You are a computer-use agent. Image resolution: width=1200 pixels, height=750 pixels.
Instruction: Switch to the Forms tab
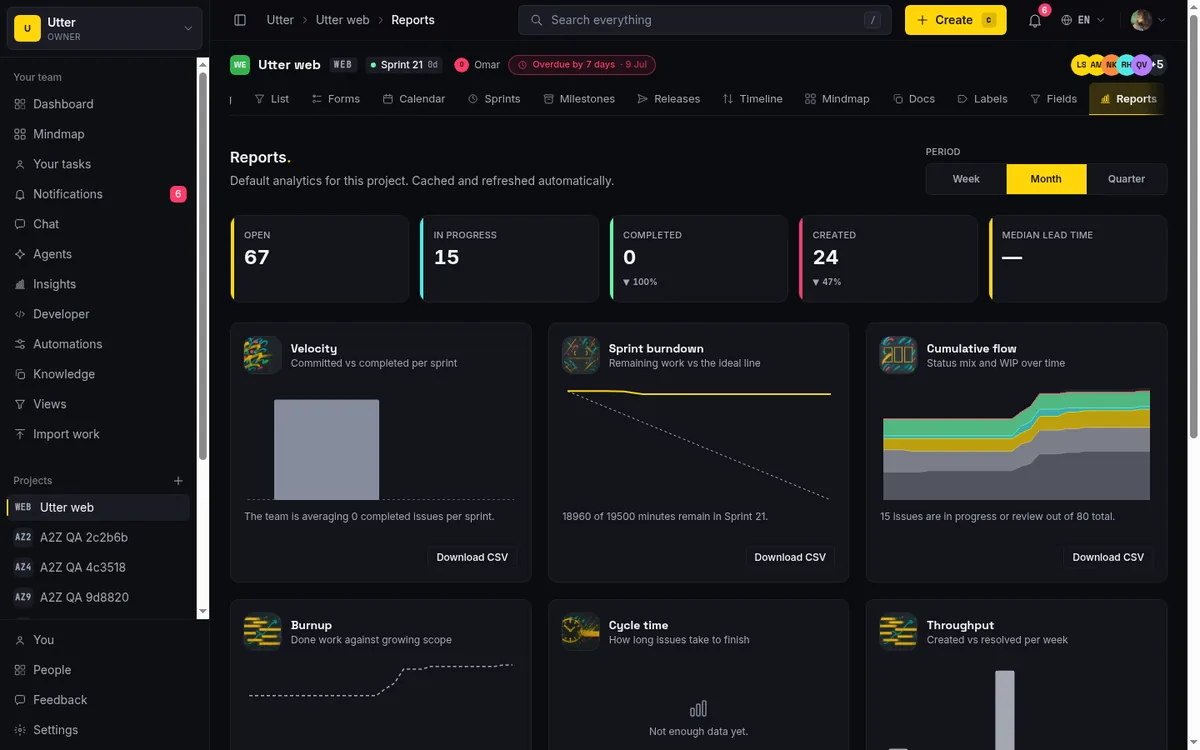(336, 99)
